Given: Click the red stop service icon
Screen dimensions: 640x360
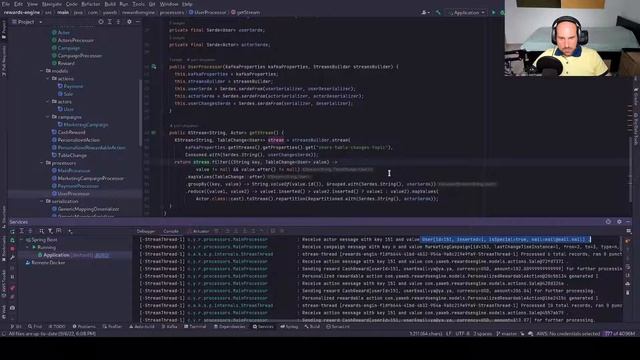Looking at the screenshot, I should click(x=12, y=249).
